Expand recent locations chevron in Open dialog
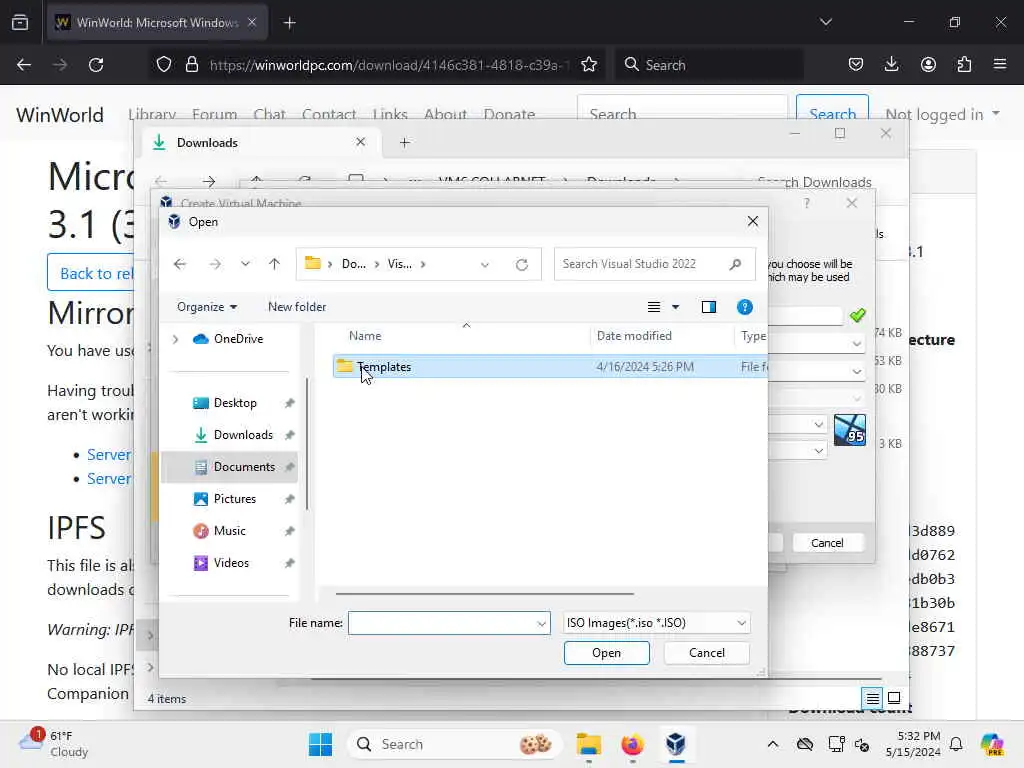 245,264
